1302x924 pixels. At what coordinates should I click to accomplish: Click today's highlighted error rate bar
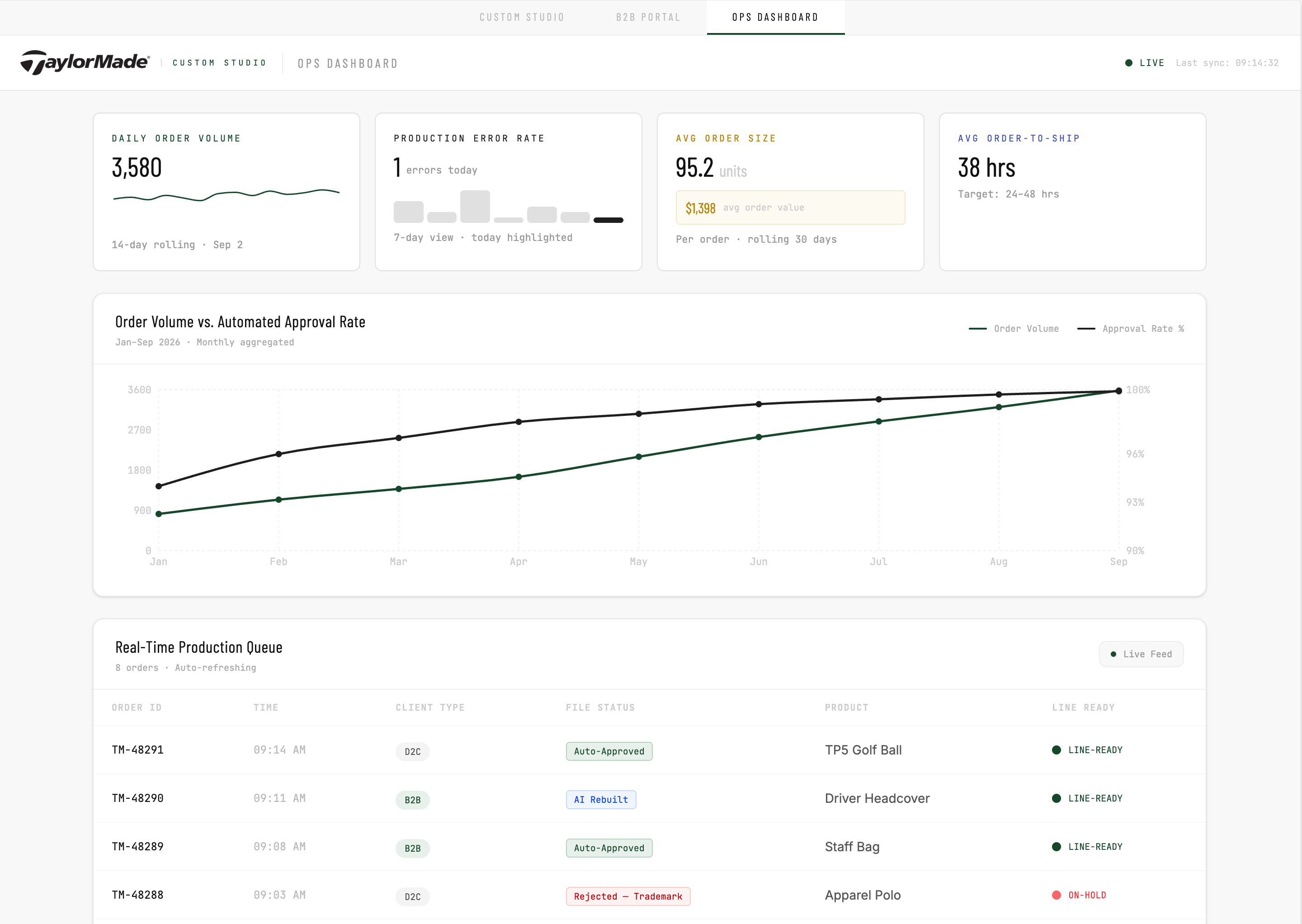point(609,220)
